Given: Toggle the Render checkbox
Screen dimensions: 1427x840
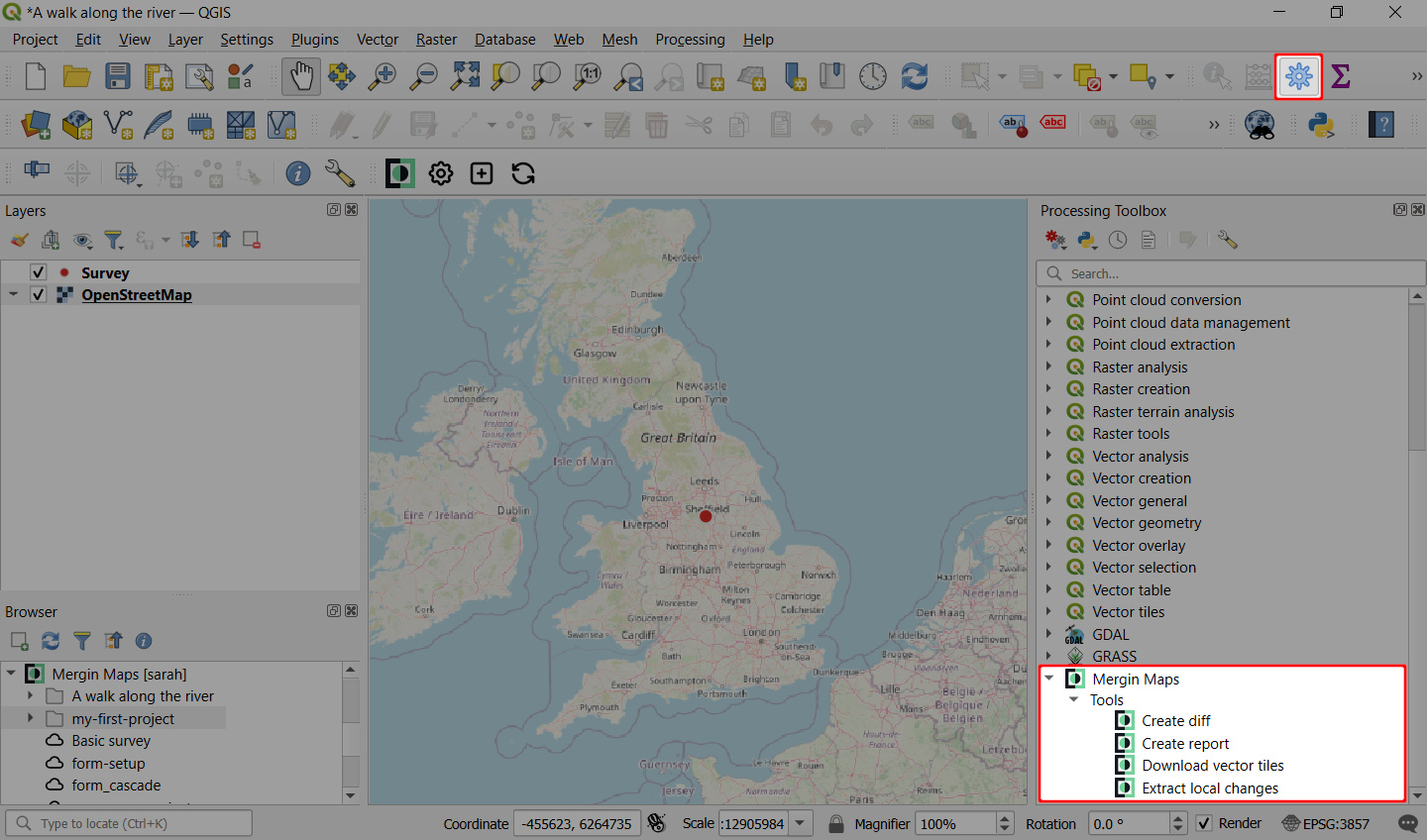Looking at the screenshot, I should click(1204, 823).
